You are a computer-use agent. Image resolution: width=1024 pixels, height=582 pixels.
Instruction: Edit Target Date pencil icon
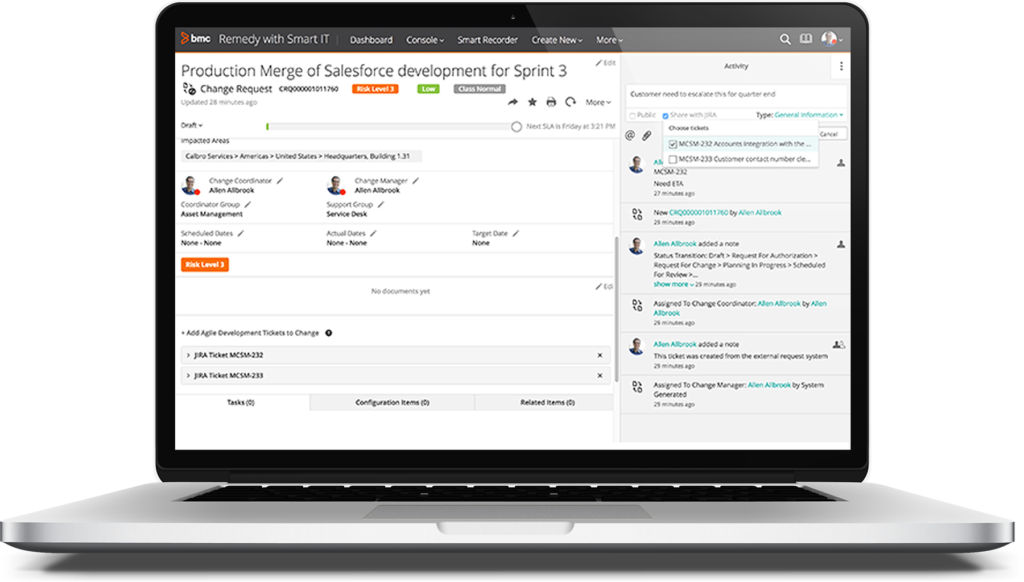click(515, 233)
